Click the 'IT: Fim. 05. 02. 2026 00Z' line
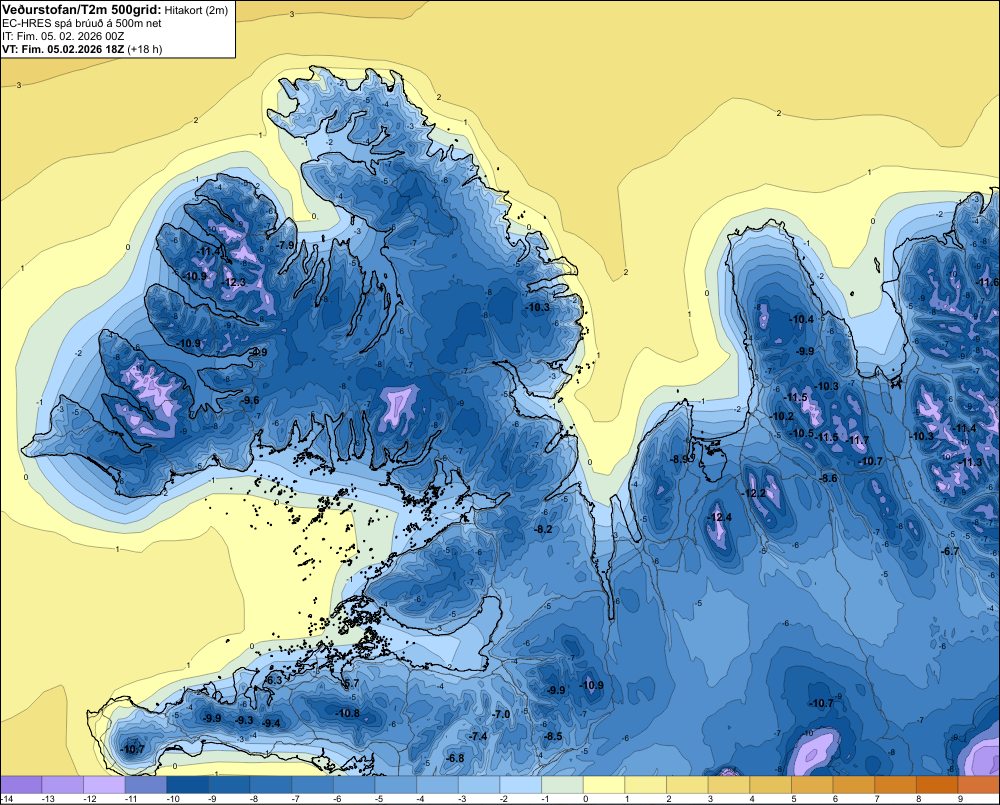This screenshot has height=805, width=1000. pos(63,36)
